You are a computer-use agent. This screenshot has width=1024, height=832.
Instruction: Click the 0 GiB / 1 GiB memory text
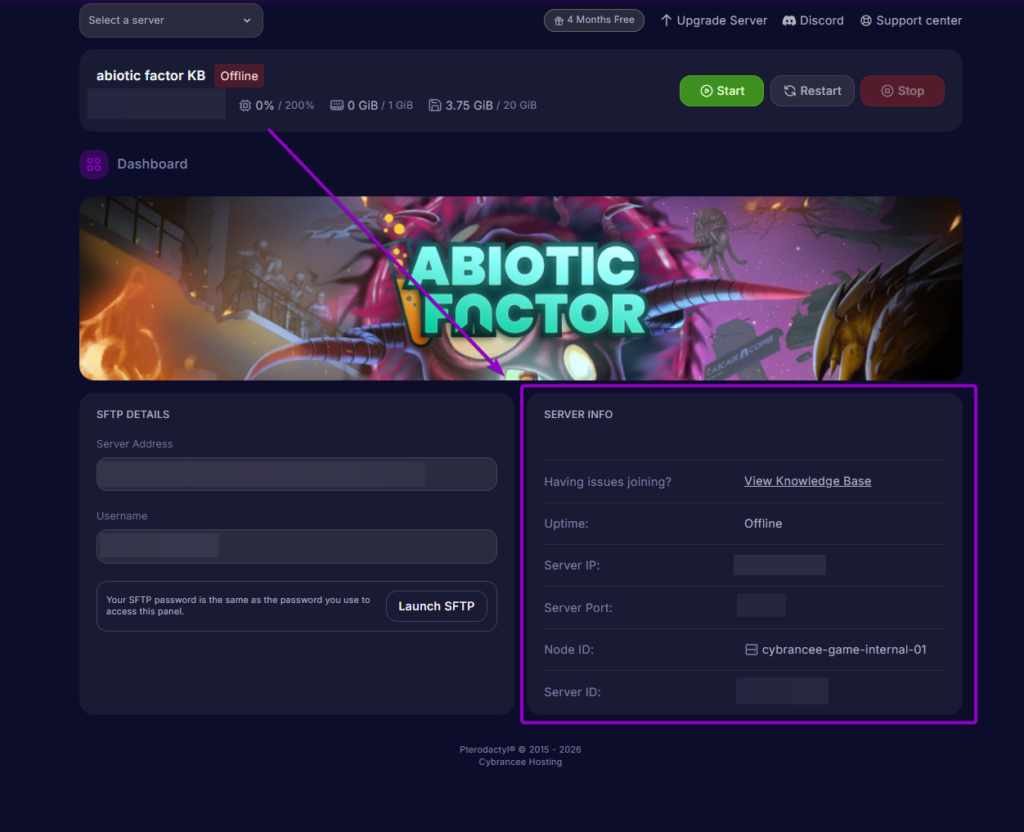(380, 105)
